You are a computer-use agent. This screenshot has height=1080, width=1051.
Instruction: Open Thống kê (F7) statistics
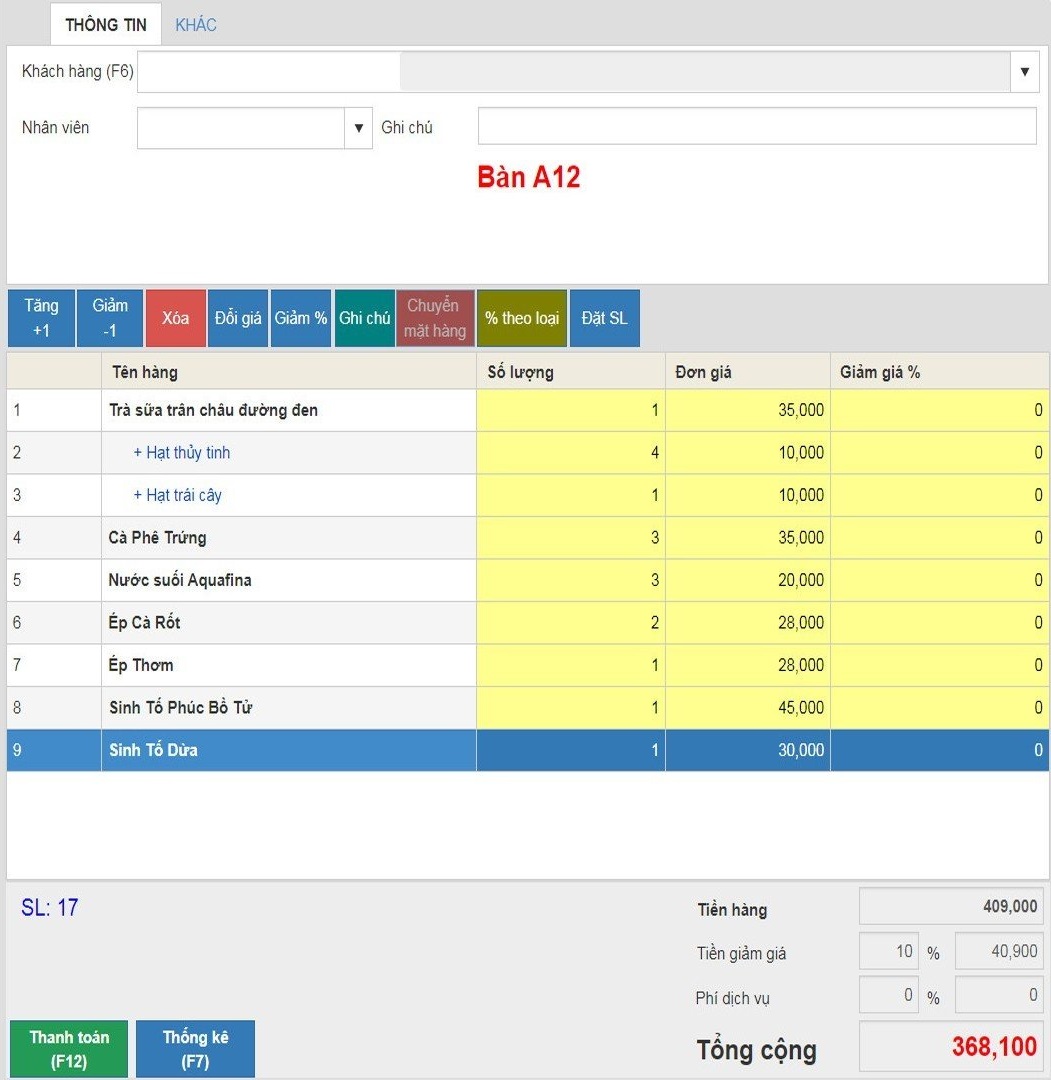coord(195,1049)
